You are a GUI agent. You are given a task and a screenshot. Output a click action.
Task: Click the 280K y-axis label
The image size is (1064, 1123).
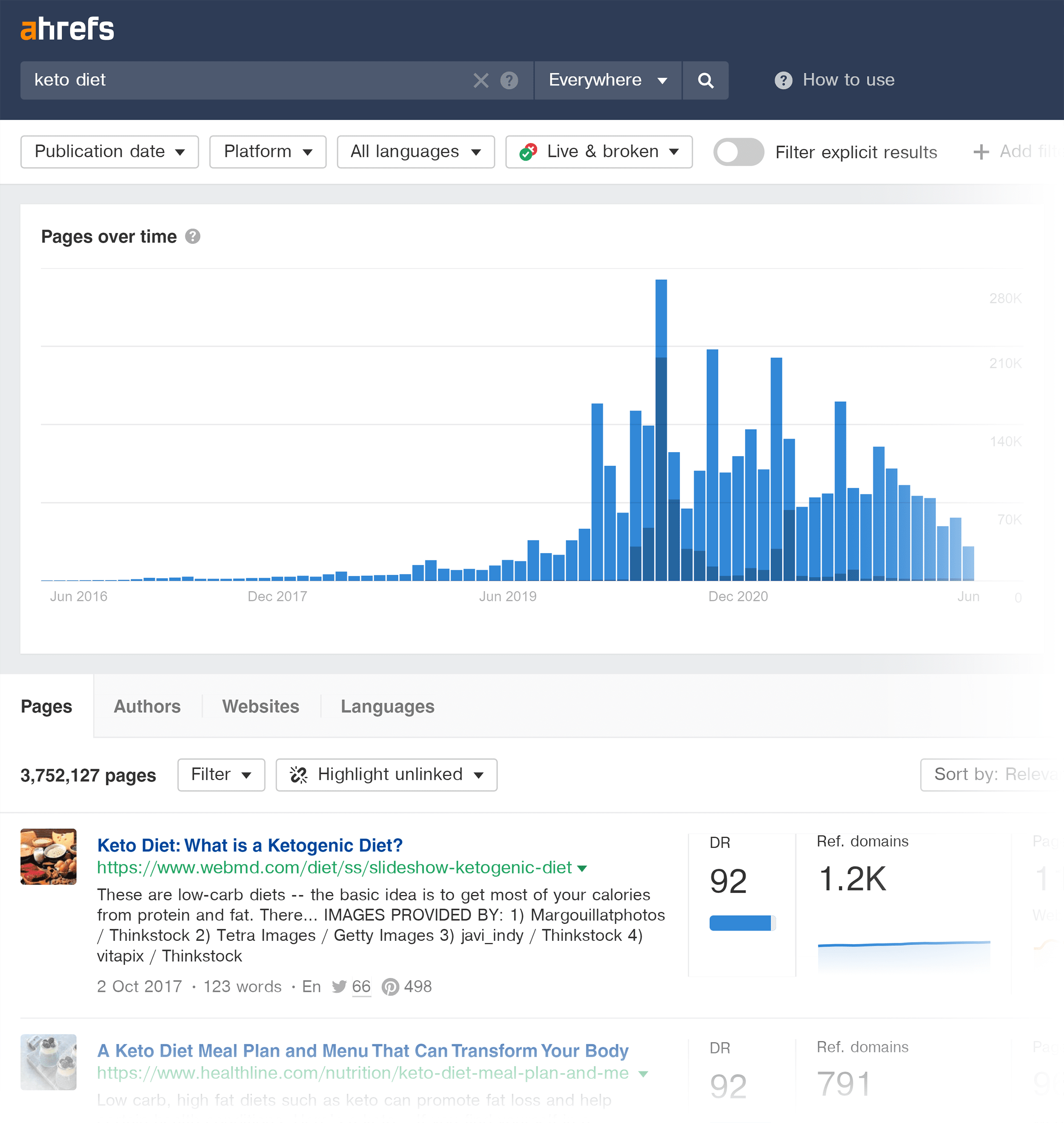coord(1005,298)
